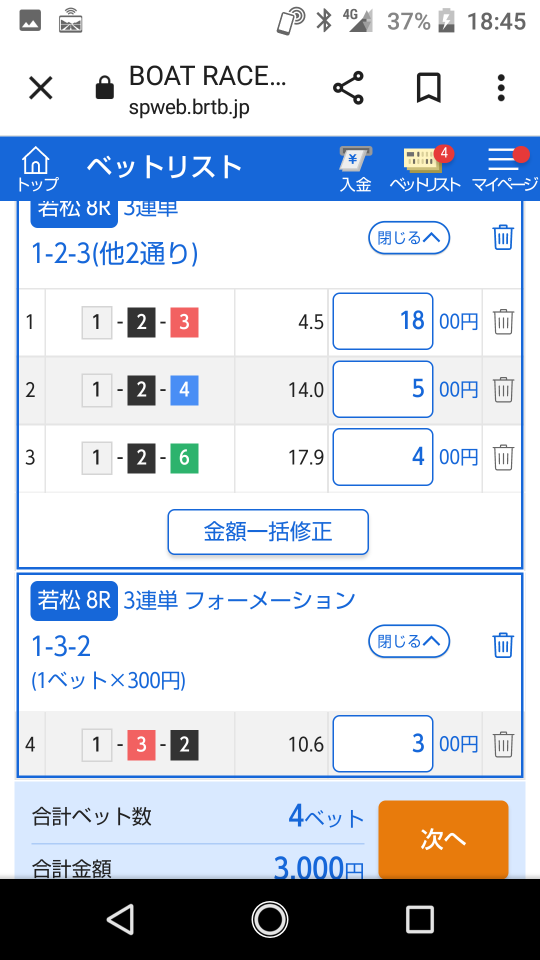Delete the 1-3-2 bet row

[503, 744]
